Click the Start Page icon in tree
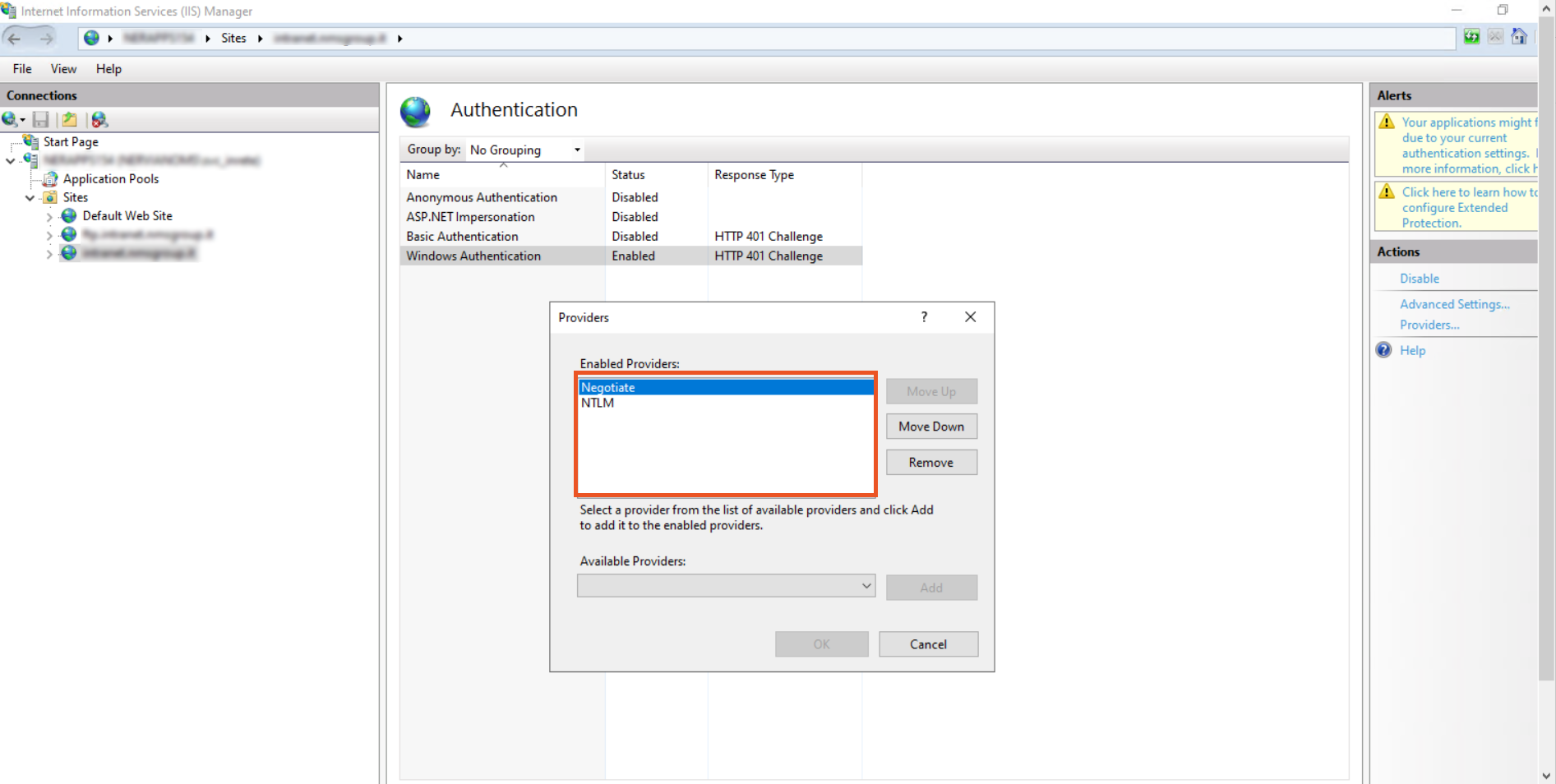 click(x=31, y=141)
